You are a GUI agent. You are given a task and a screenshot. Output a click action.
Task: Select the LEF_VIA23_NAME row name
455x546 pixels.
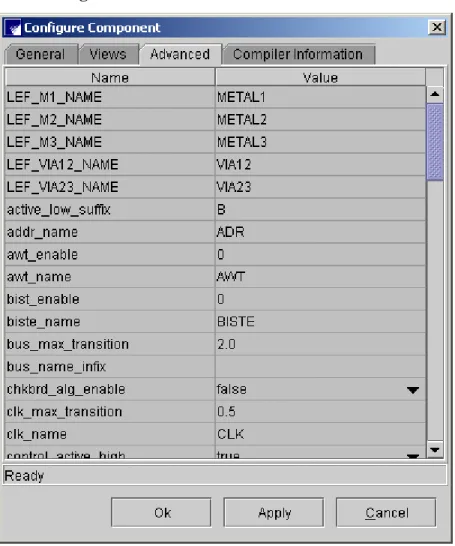point(110,187)
